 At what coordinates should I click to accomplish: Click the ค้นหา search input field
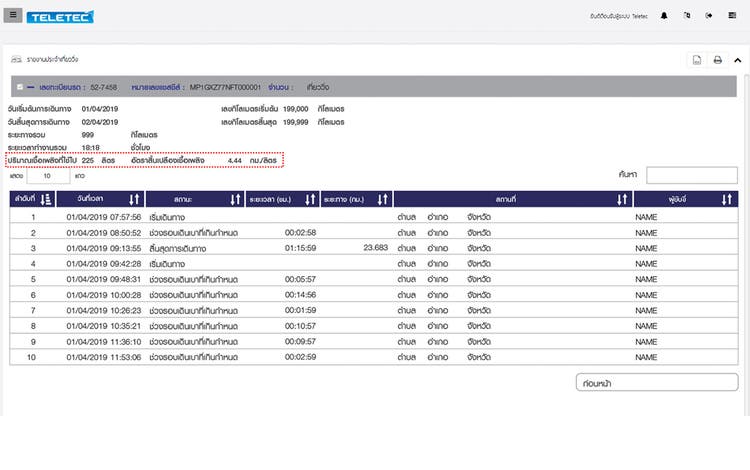tap(691, 175)
